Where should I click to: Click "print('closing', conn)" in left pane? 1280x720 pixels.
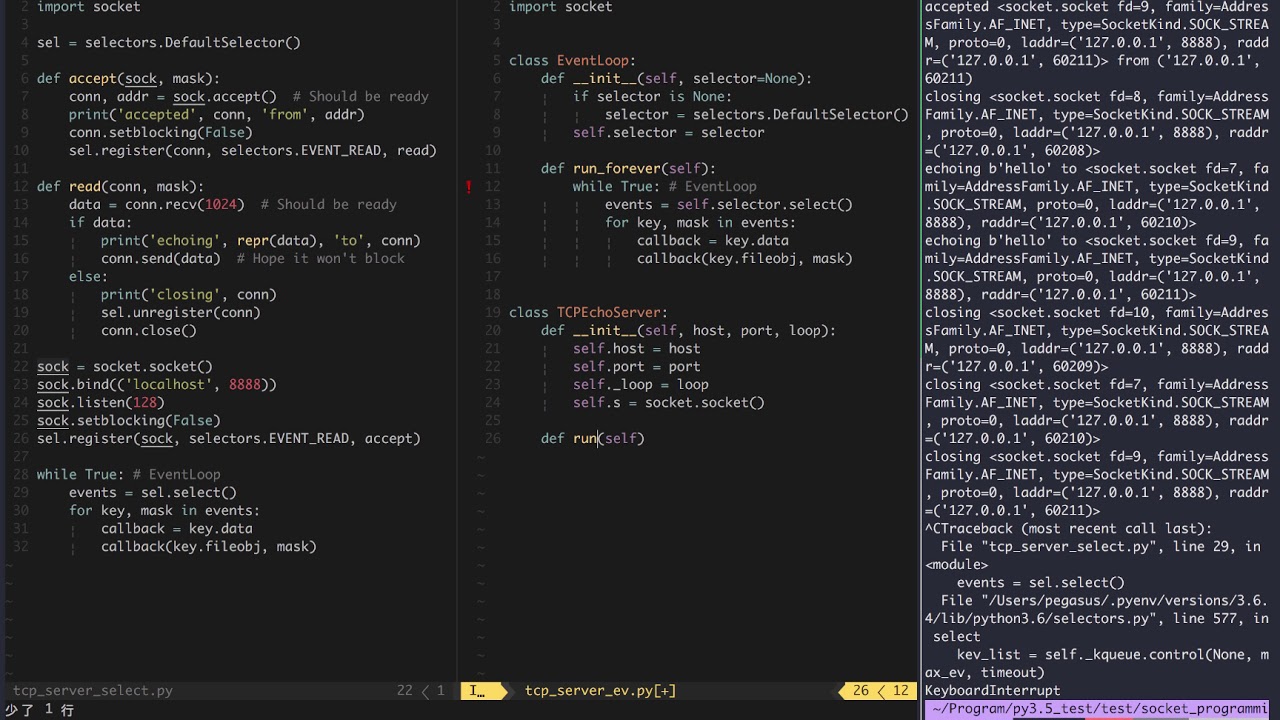tap(189, 295)
